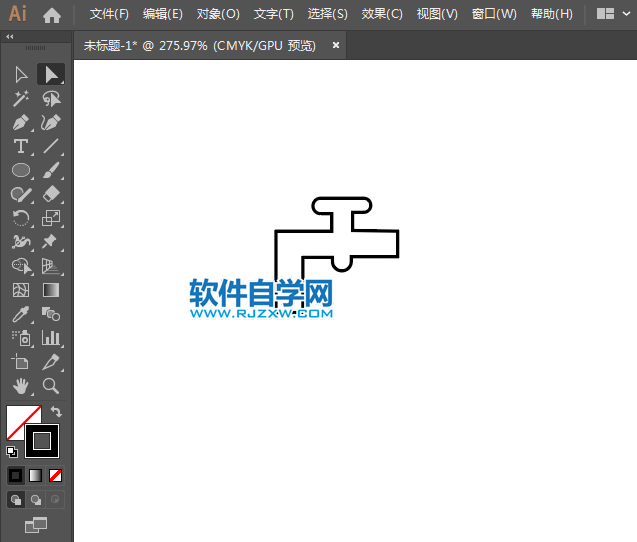
Task: Select the Warp tool
Action: tap(21, 242)
